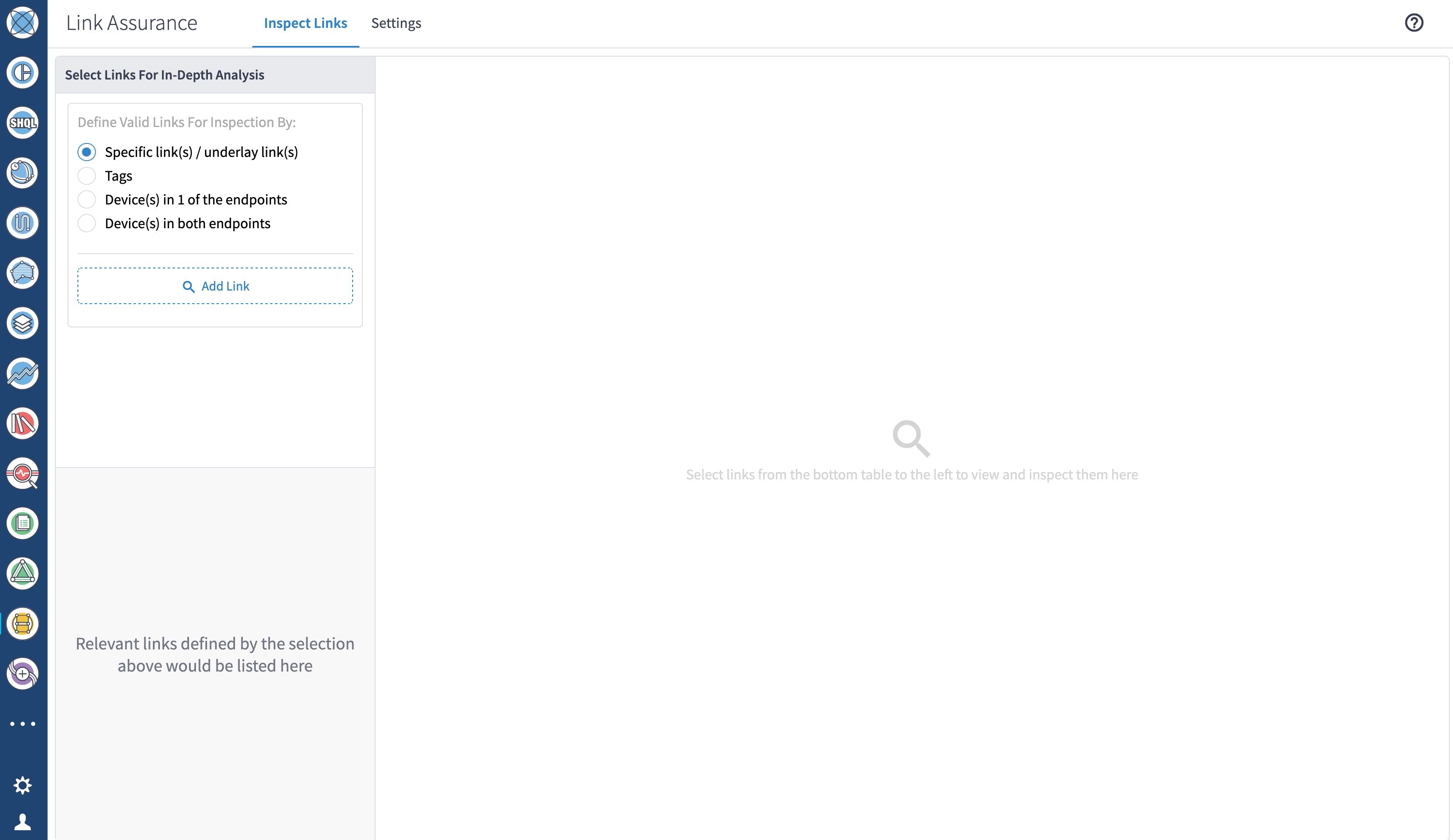Choose Device(s) in both endpoints

87,223
